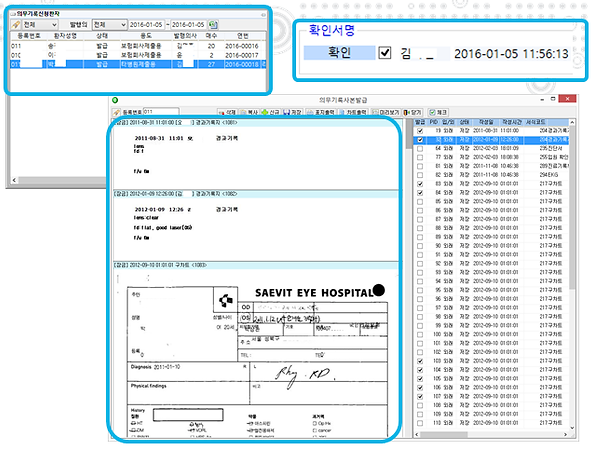Toggle the 확인 signature checkbox
593x450 pixels.
click(385, 53)
